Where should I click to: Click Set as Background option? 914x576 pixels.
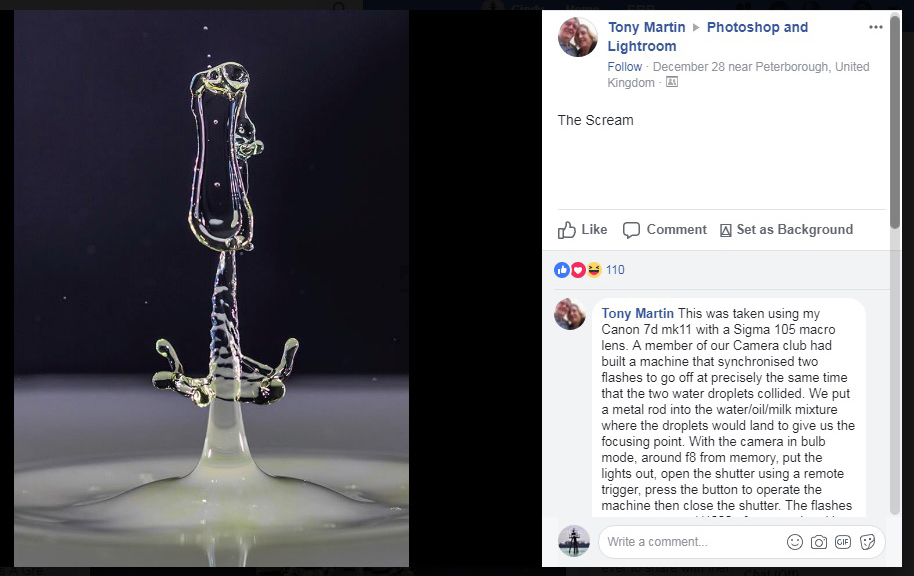click(x=786, y=230)
